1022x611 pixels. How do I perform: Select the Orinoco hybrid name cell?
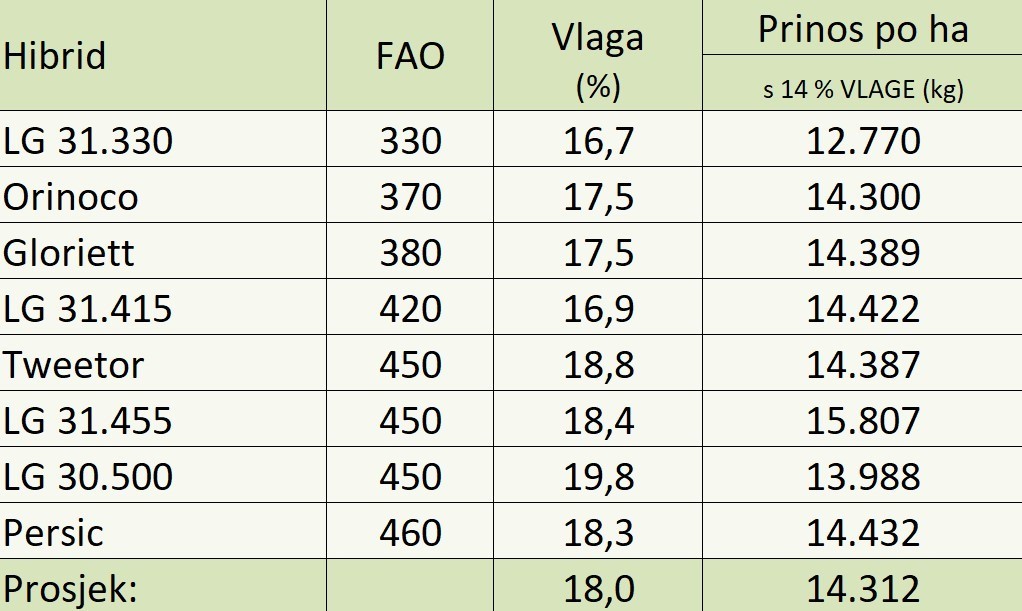(x=71, y=197)
